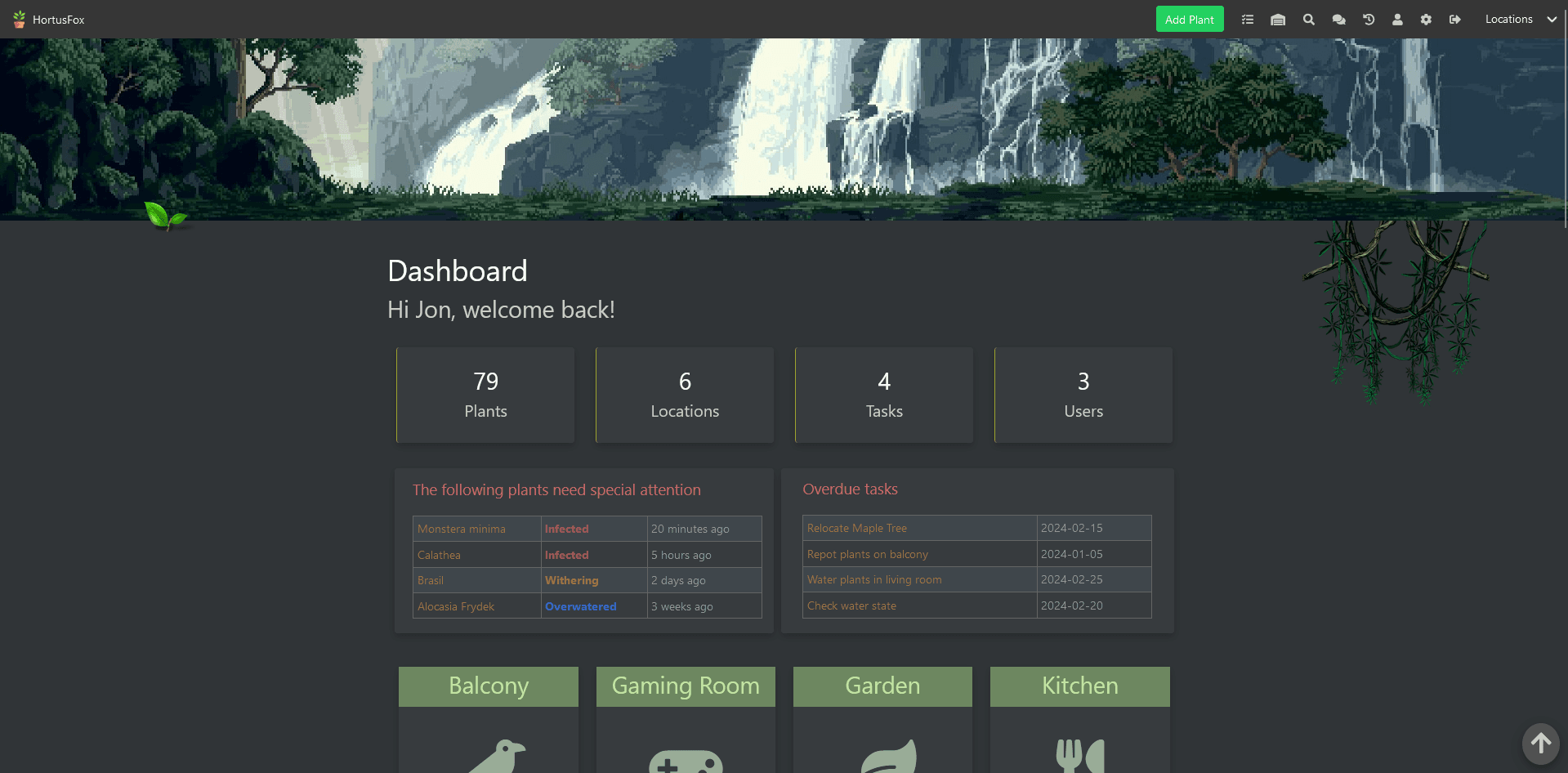The width and height of the screenshot is (1568, 773).
Task: Open the settings gear icon
Action: [1426, 19]
